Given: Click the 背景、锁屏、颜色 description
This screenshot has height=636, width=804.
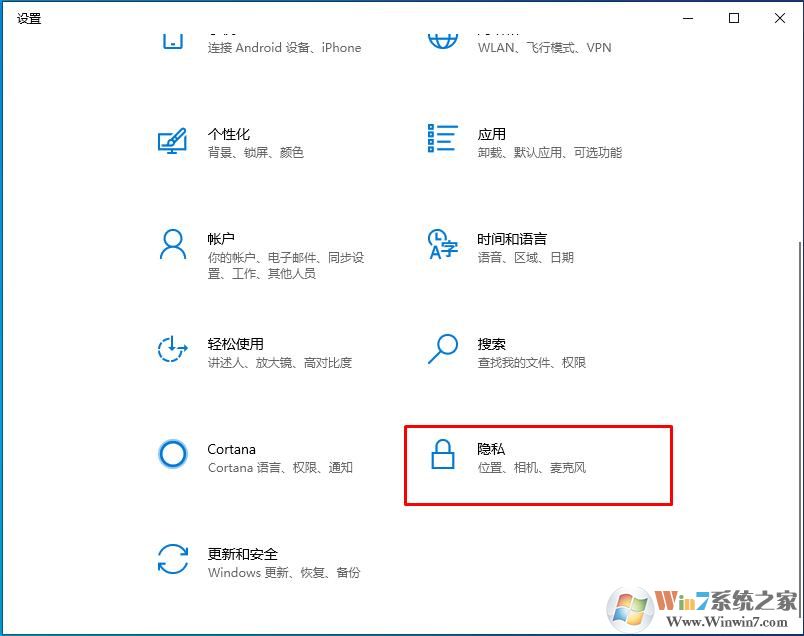Looking at the screenshot, I should point(256,152).
